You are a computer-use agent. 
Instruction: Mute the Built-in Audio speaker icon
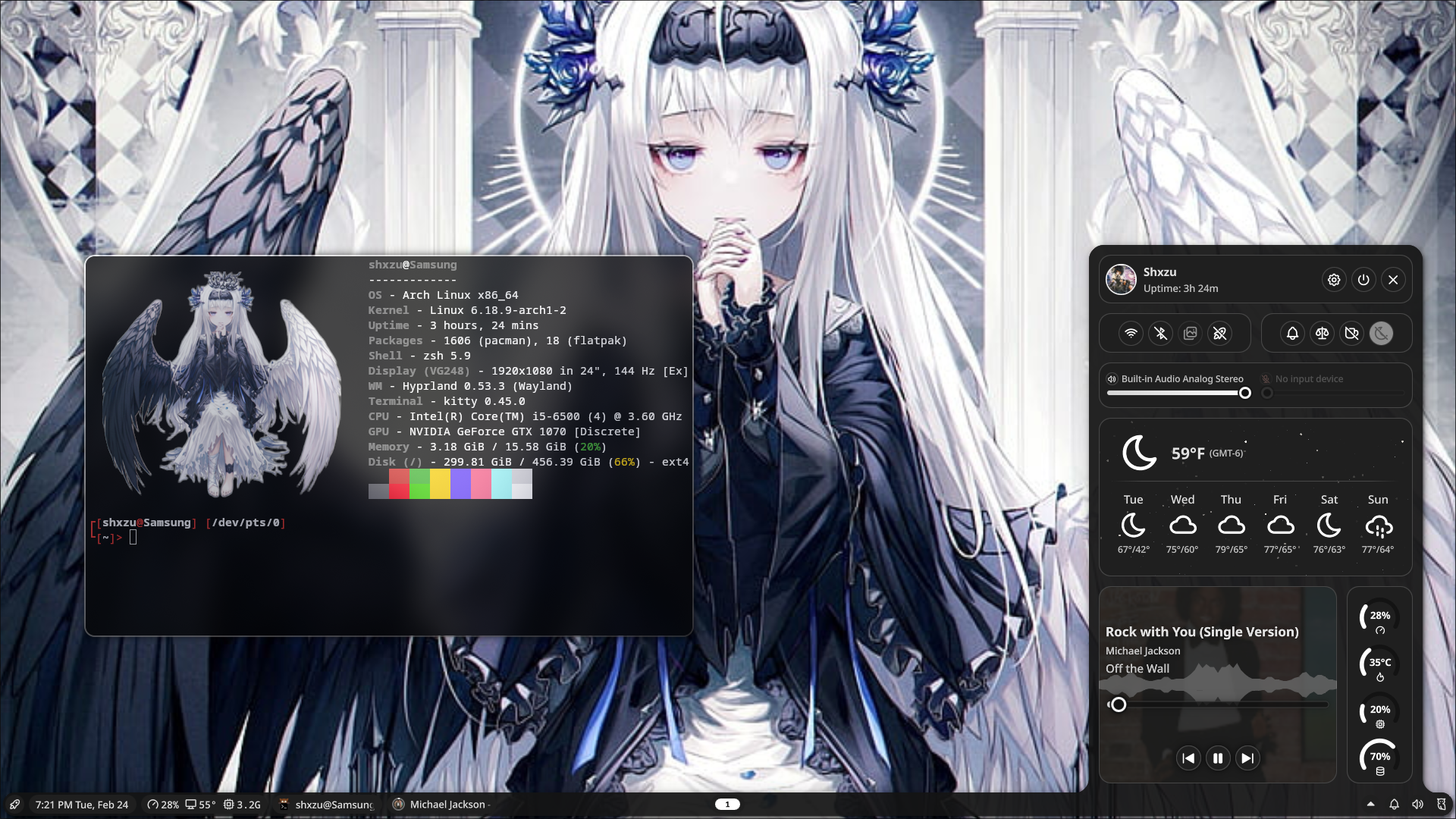(1112, 379)
